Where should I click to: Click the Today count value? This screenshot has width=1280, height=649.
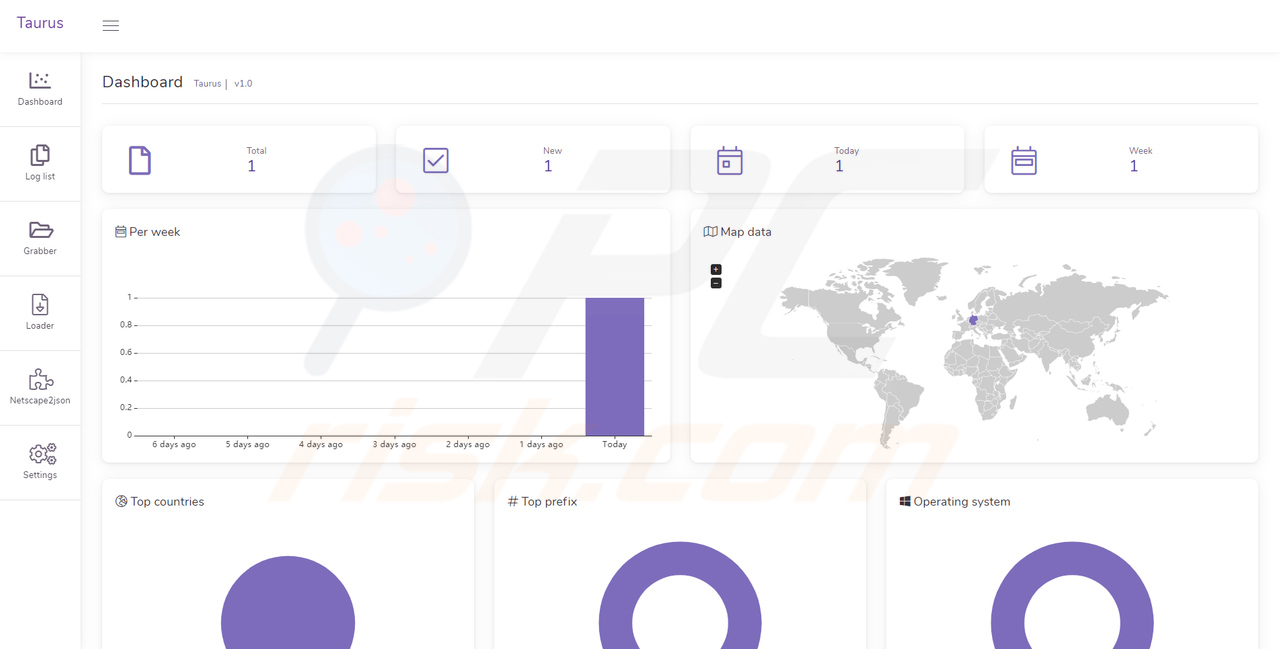pos(839,167)
